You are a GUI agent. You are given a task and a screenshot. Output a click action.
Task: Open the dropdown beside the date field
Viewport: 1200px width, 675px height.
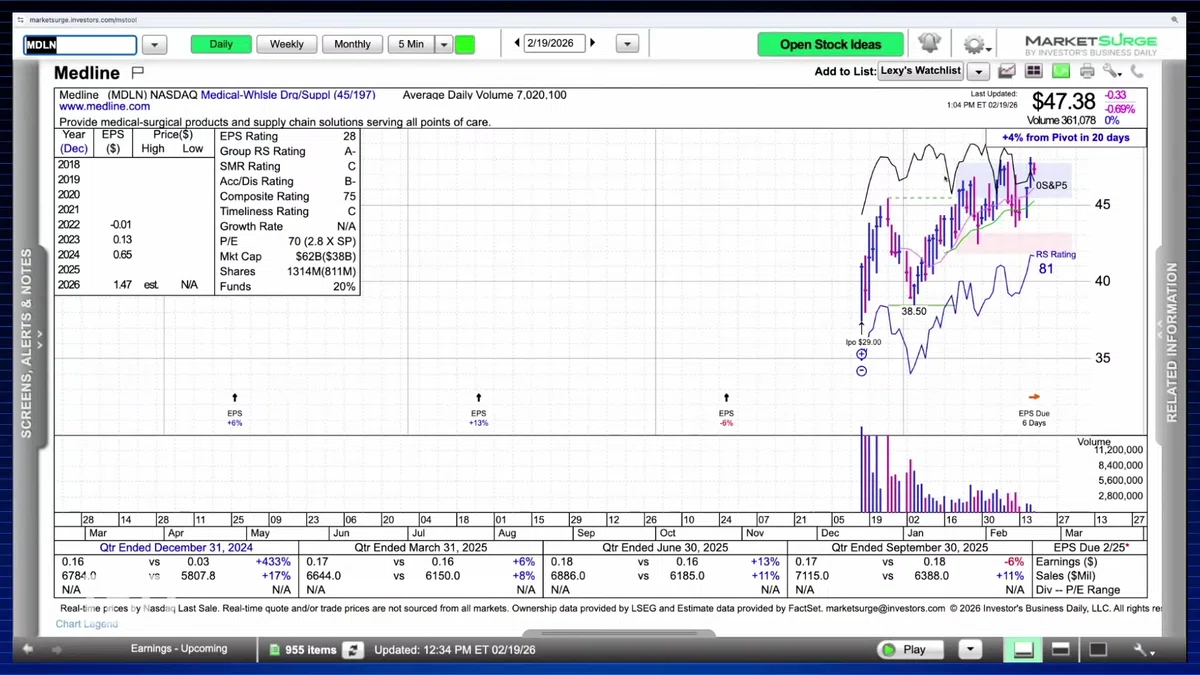[x=627, y=44]
